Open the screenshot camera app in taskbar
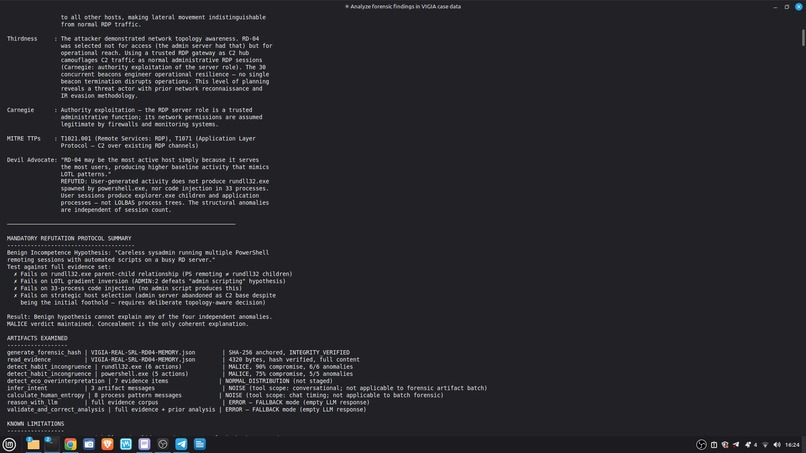Screen dimensions: 806x453 [x=88, y=444]
